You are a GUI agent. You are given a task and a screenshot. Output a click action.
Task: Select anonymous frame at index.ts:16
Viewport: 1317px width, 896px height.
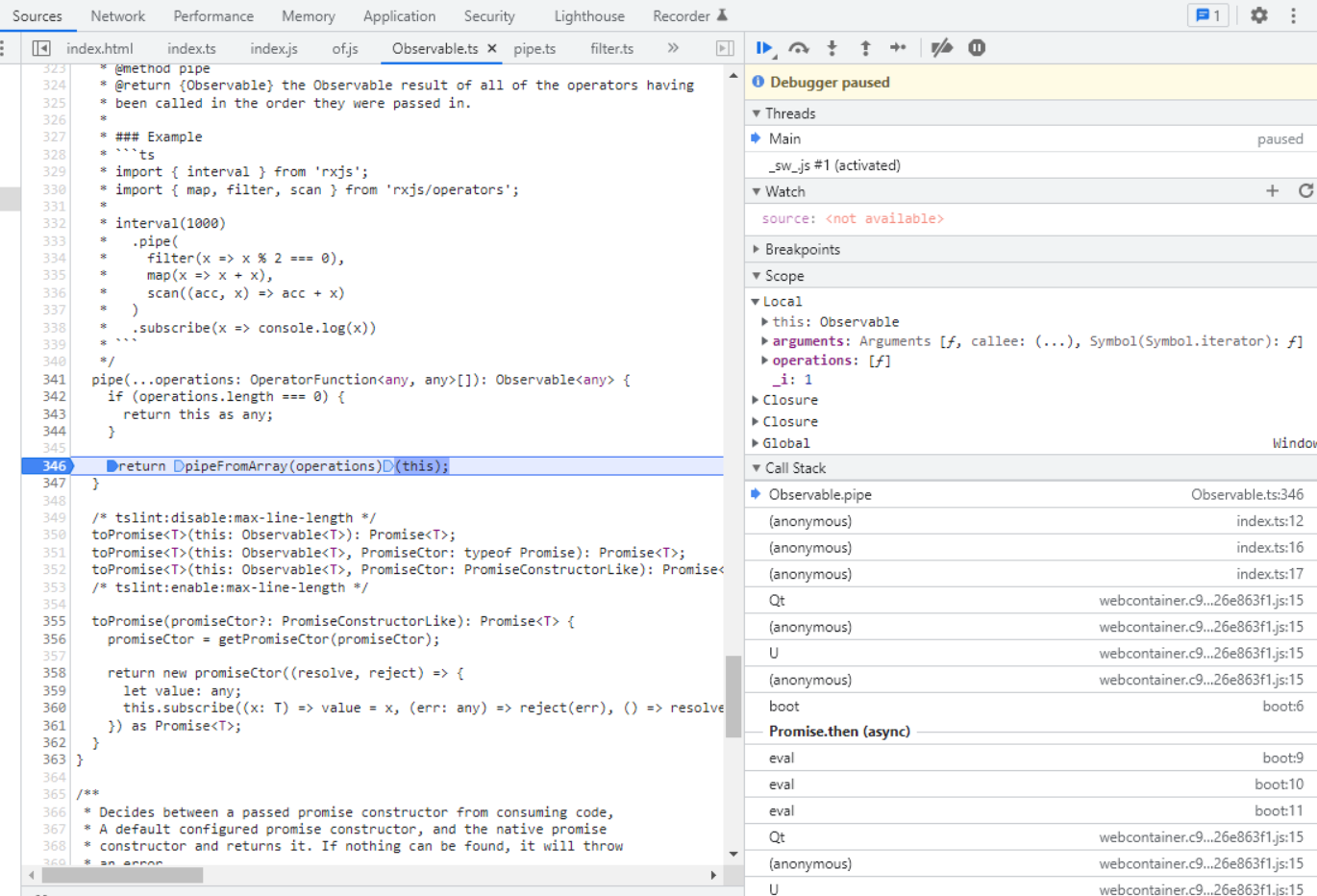1031,548
